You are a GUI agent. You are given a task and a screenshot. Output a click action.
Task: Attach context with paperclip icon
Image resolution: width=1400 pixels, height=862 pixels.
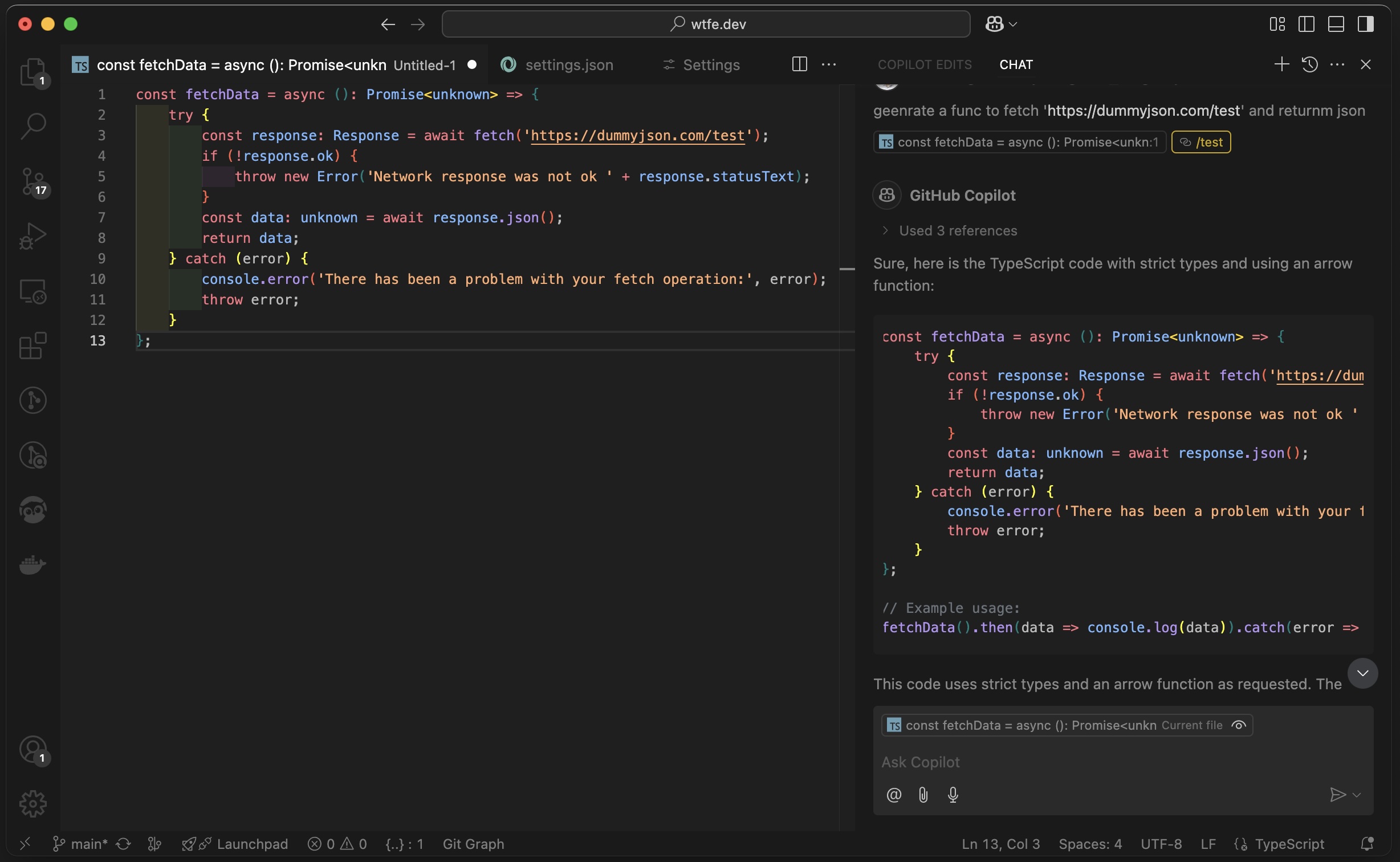pyautogui.click(x=923, y=795)
